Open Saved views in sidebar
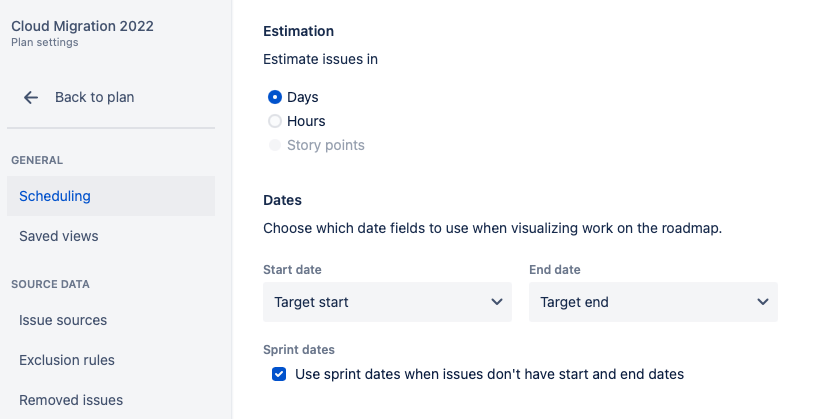The image size is (817, 419). tap(59, 236)
